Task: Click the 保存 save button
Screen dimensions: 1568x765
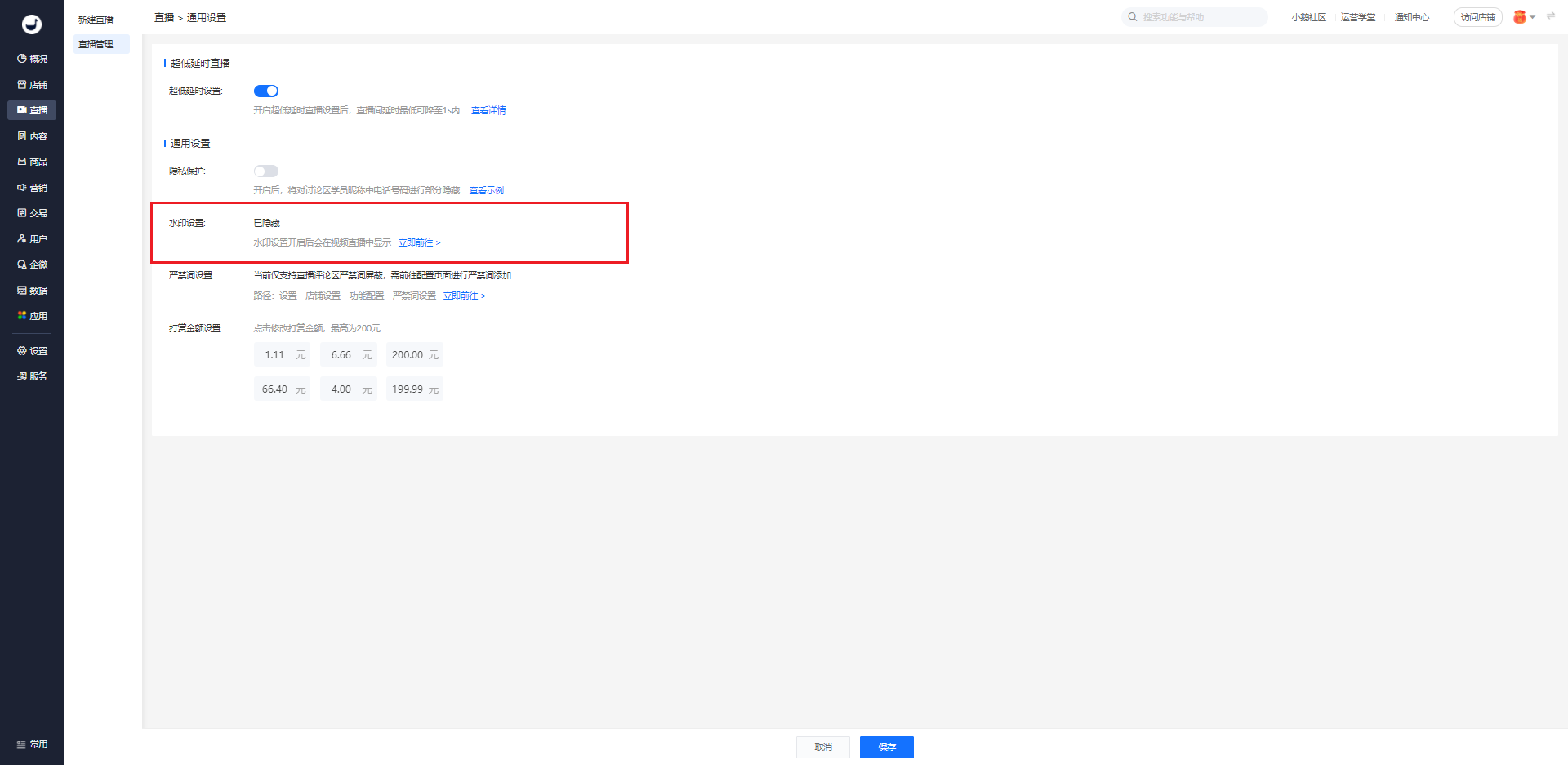Action: coord(886,747)
